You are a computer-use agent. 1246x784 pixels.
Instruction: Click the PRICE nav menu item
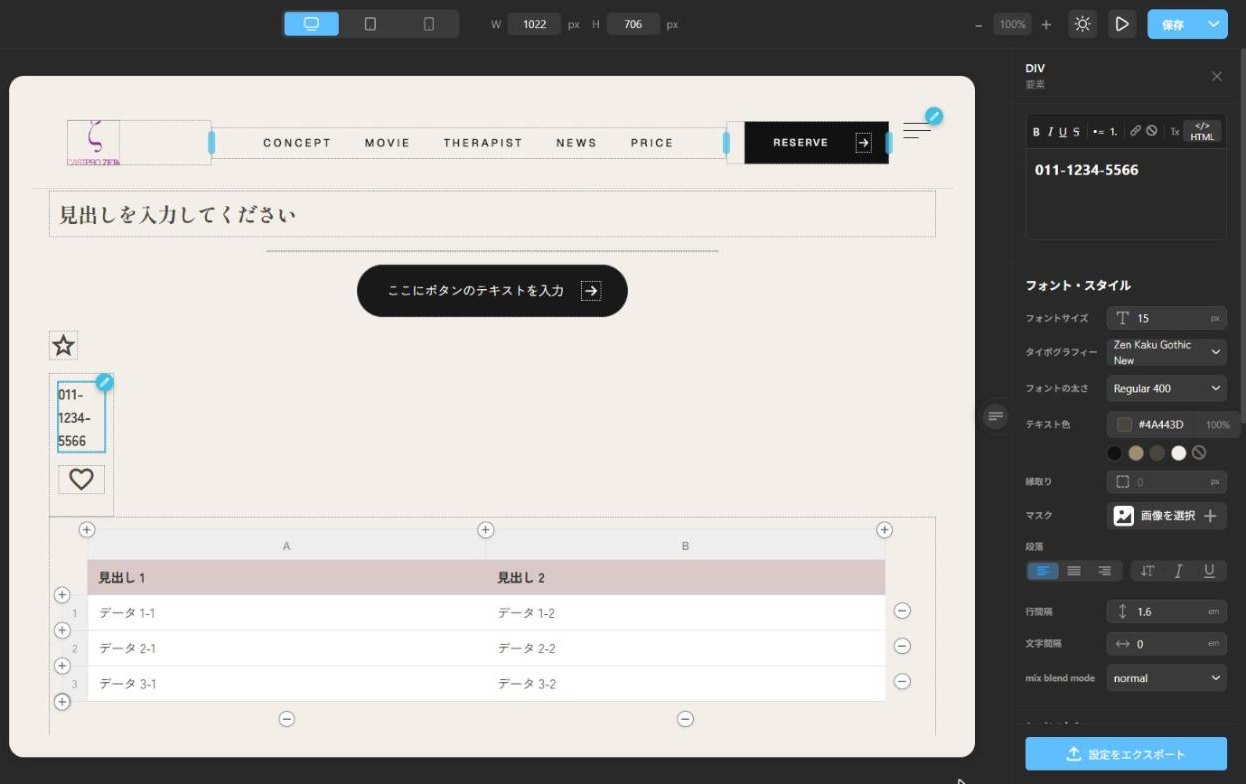point(652,143)
